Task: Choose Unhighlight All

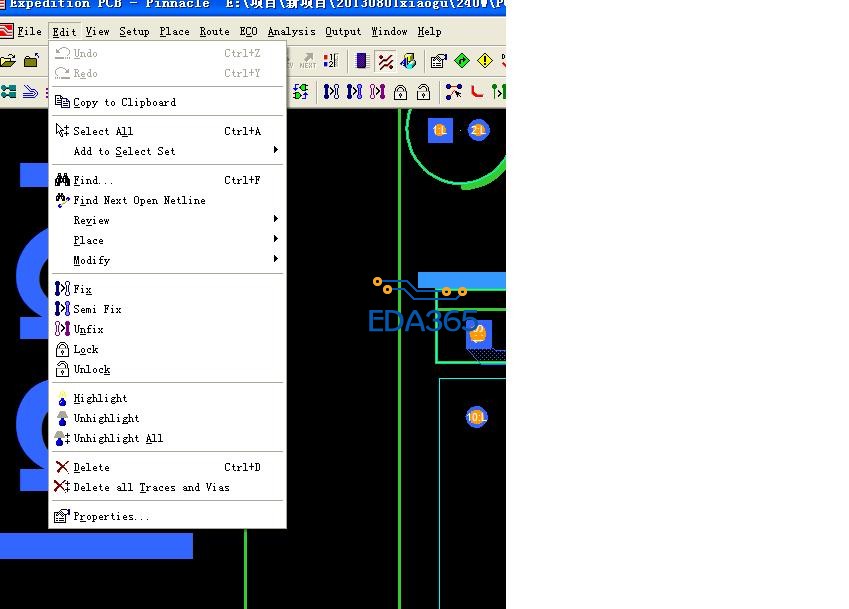Action: [x=167, y=438]
